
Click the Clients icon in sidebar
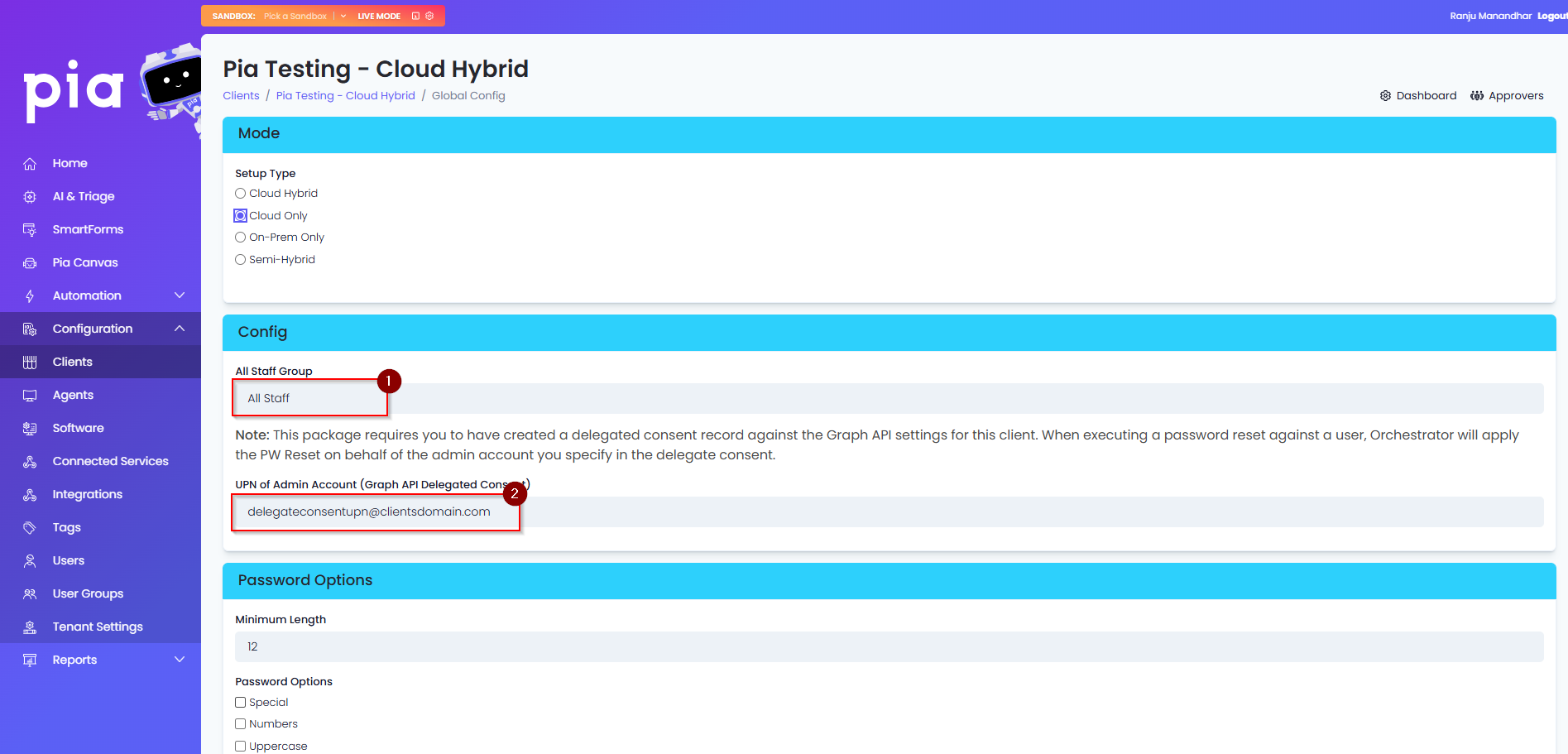(30, 363)
